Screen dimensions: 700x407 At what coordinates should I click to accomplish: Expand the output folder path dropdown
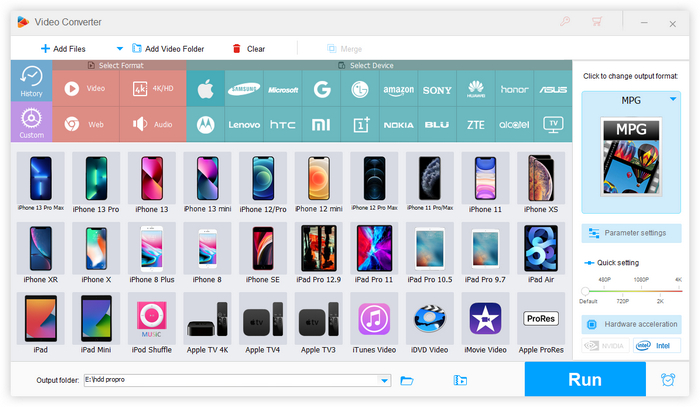[x=384, y=381]
